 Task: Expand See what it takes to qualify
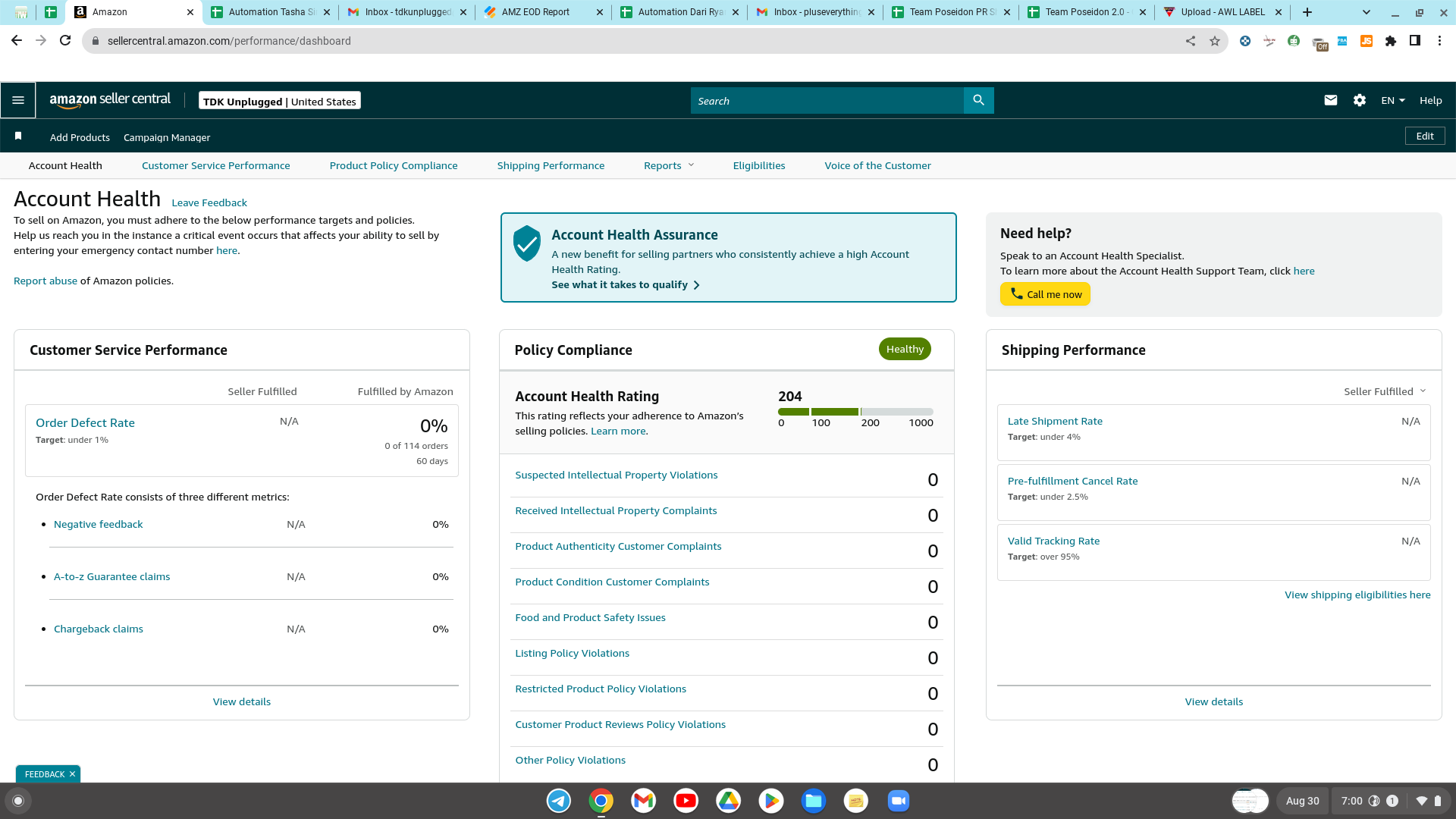626,284
